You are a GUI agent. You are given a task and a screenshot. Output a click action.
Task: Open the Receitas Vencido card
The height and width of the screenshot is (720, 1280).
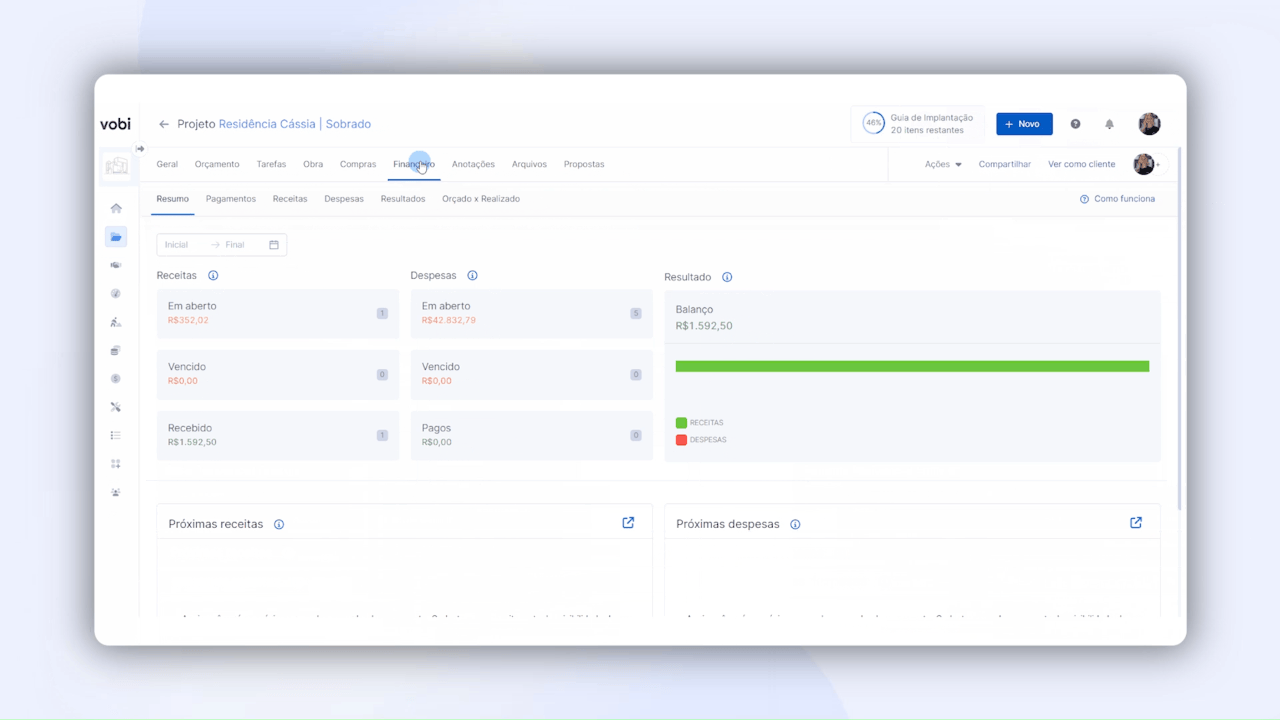click(278, 374)
